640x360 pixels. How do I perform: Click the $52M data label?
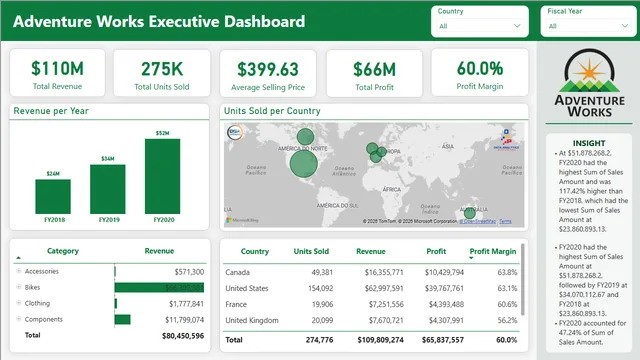[x=162, y=133]
